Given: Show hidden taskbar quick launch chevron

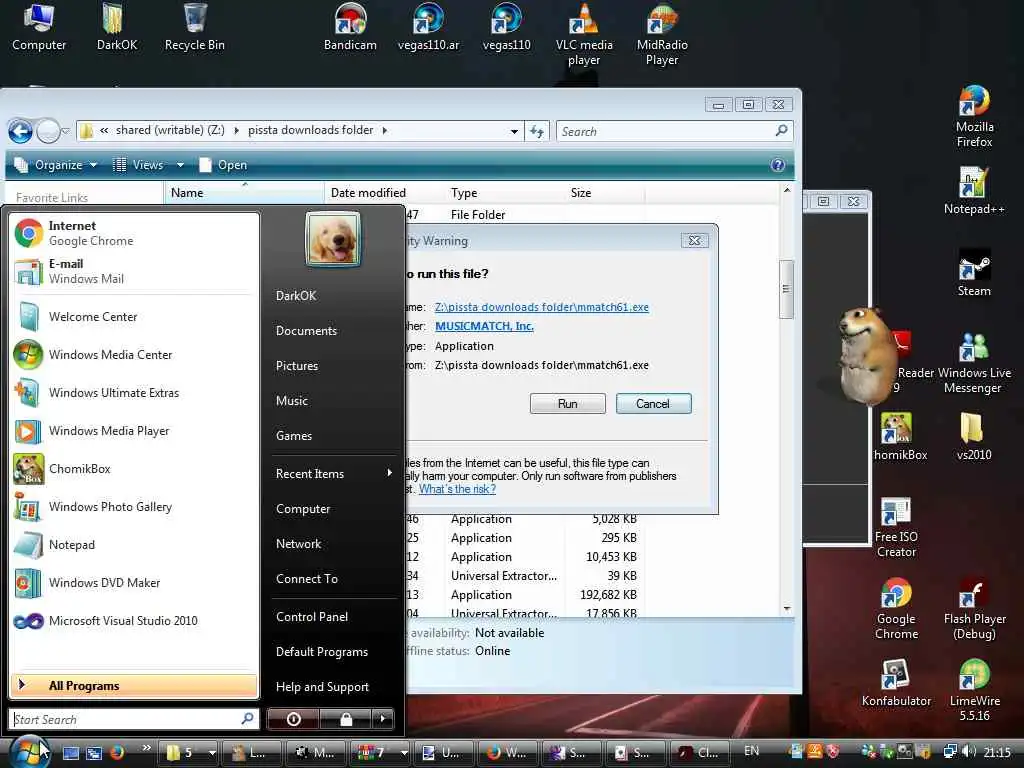Looking at the screenshot, I should coord(146,748).
